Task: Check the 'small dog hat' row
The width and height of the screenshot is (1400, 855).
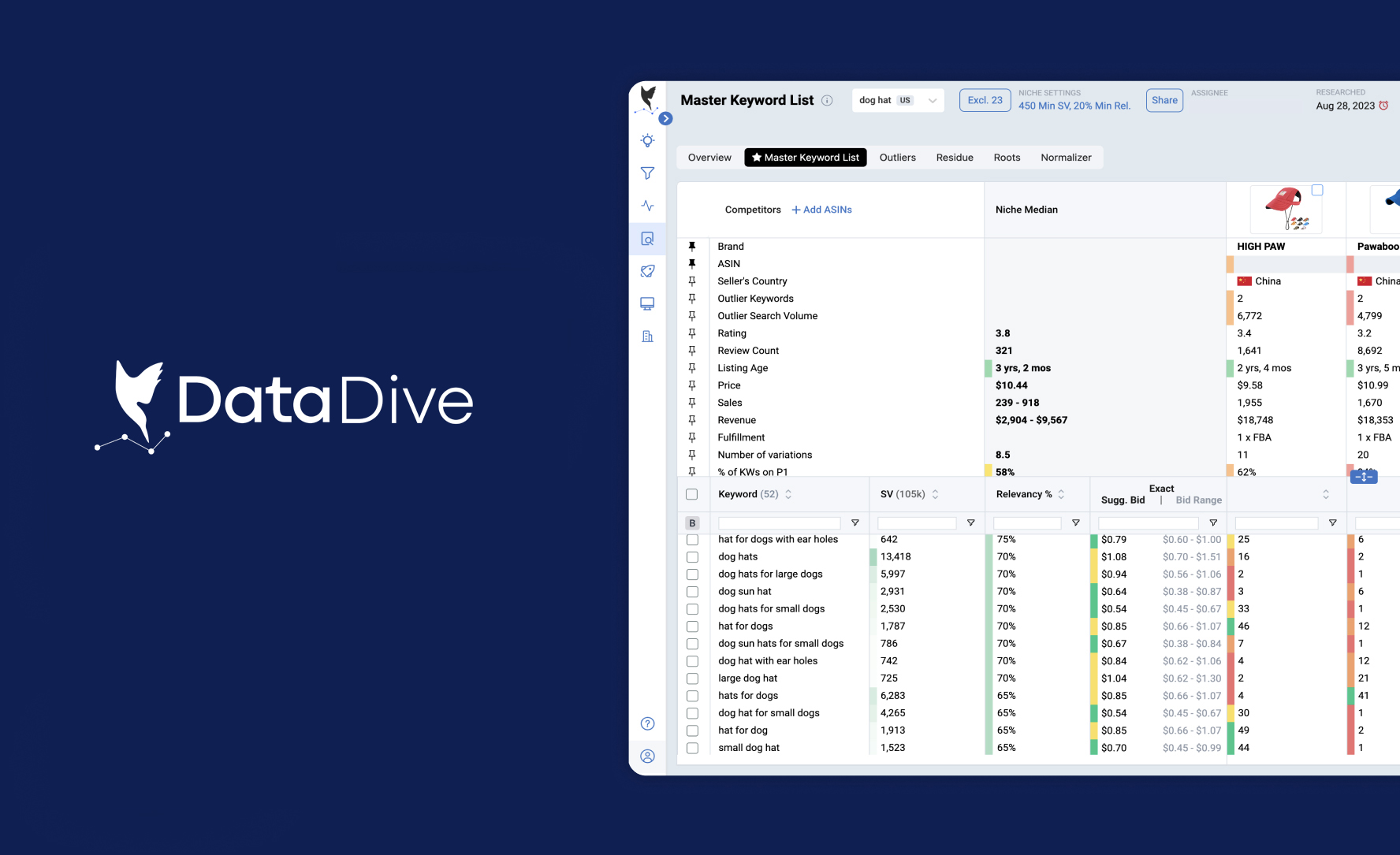Action: point(692,748)
